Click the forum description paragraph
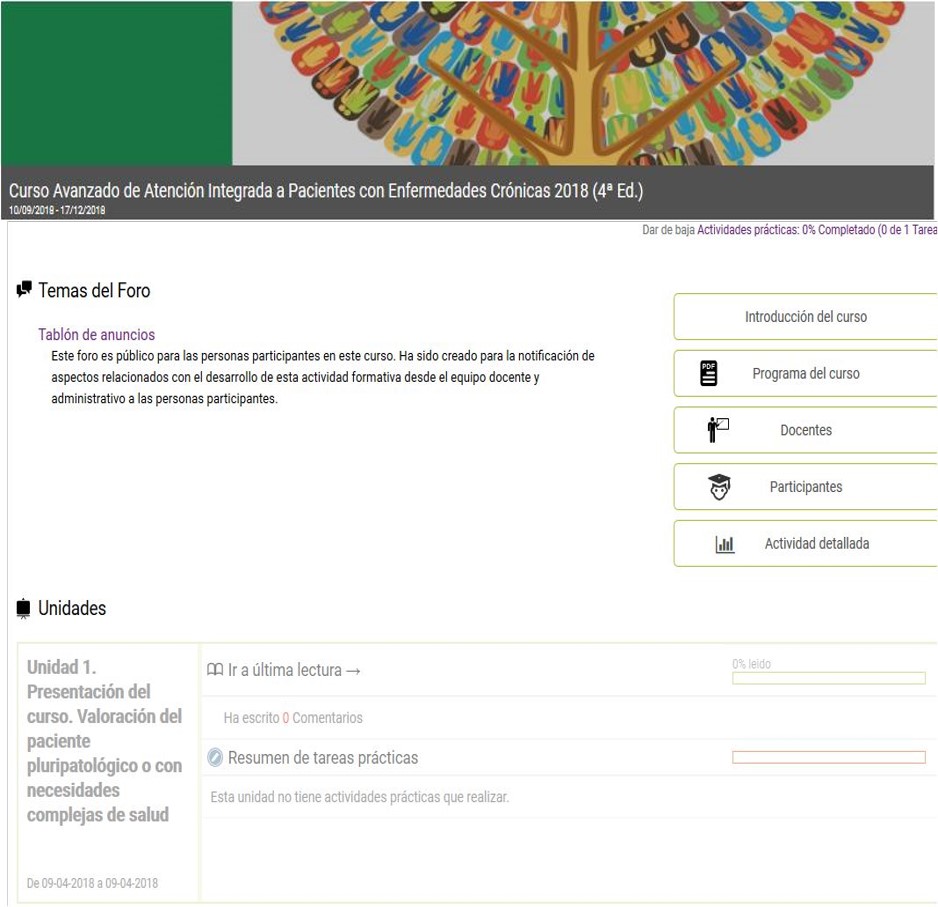Viewport: 938px width, 907px height. point(323,377)
